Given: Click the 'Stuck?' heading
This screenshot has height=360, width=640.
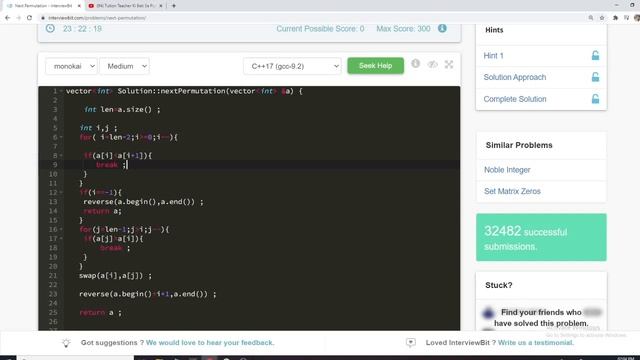Looking at the screenshot, I should [x=498, y=285].
